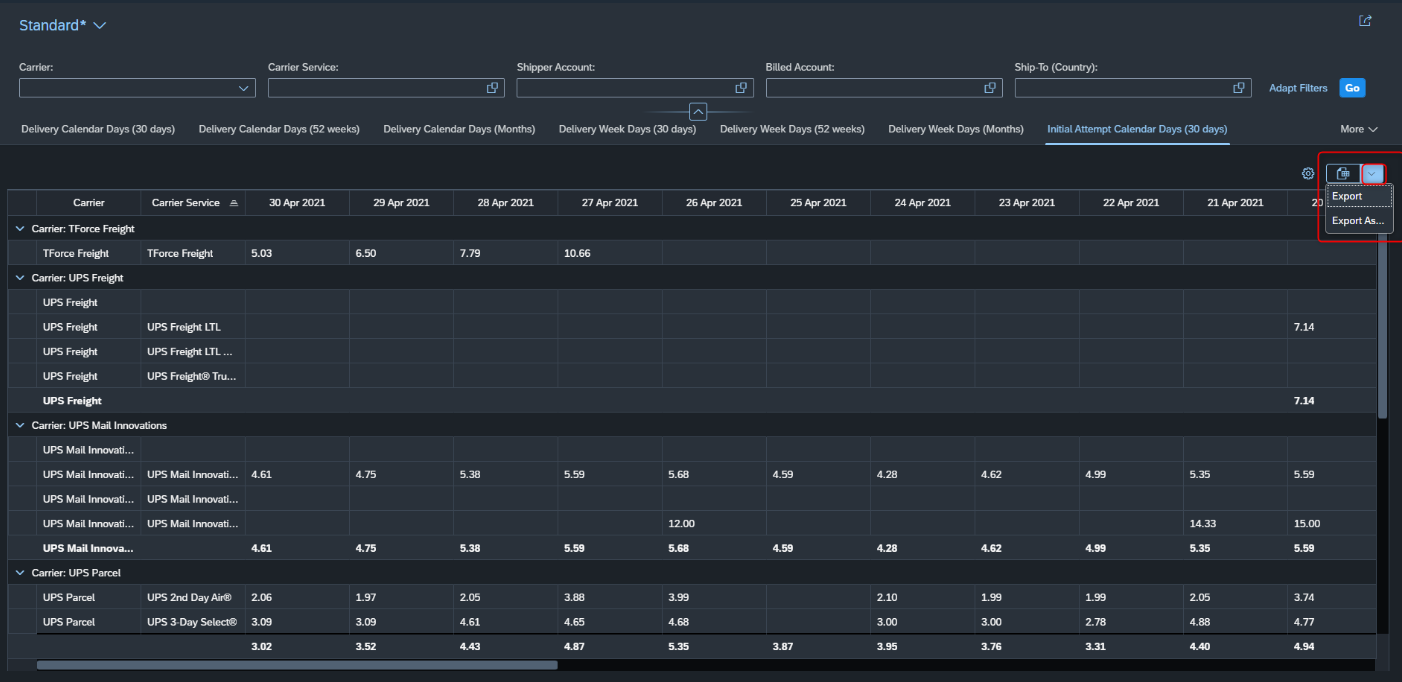Switch to Delivery Week Days (Months) tab

(x=956, y=129)
